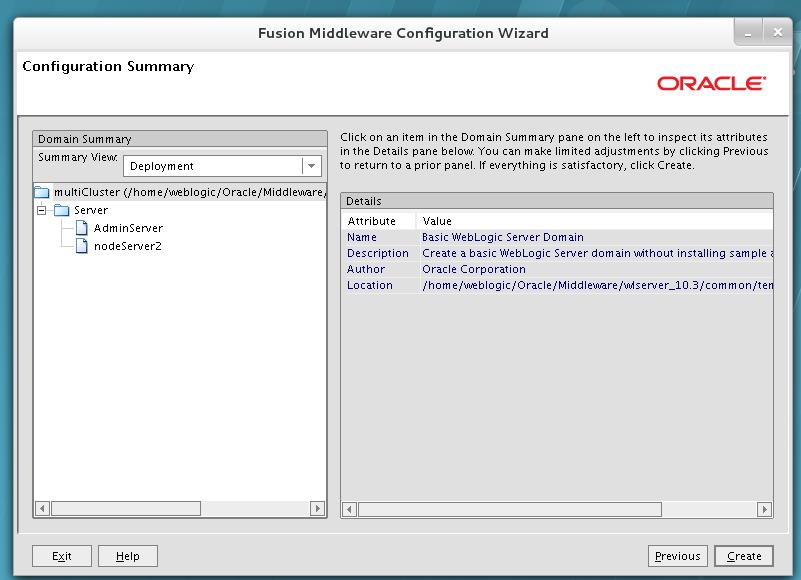Click the nodeServer2 document icon
Screen dimensions: 801x580
click(x=81, y=246)
